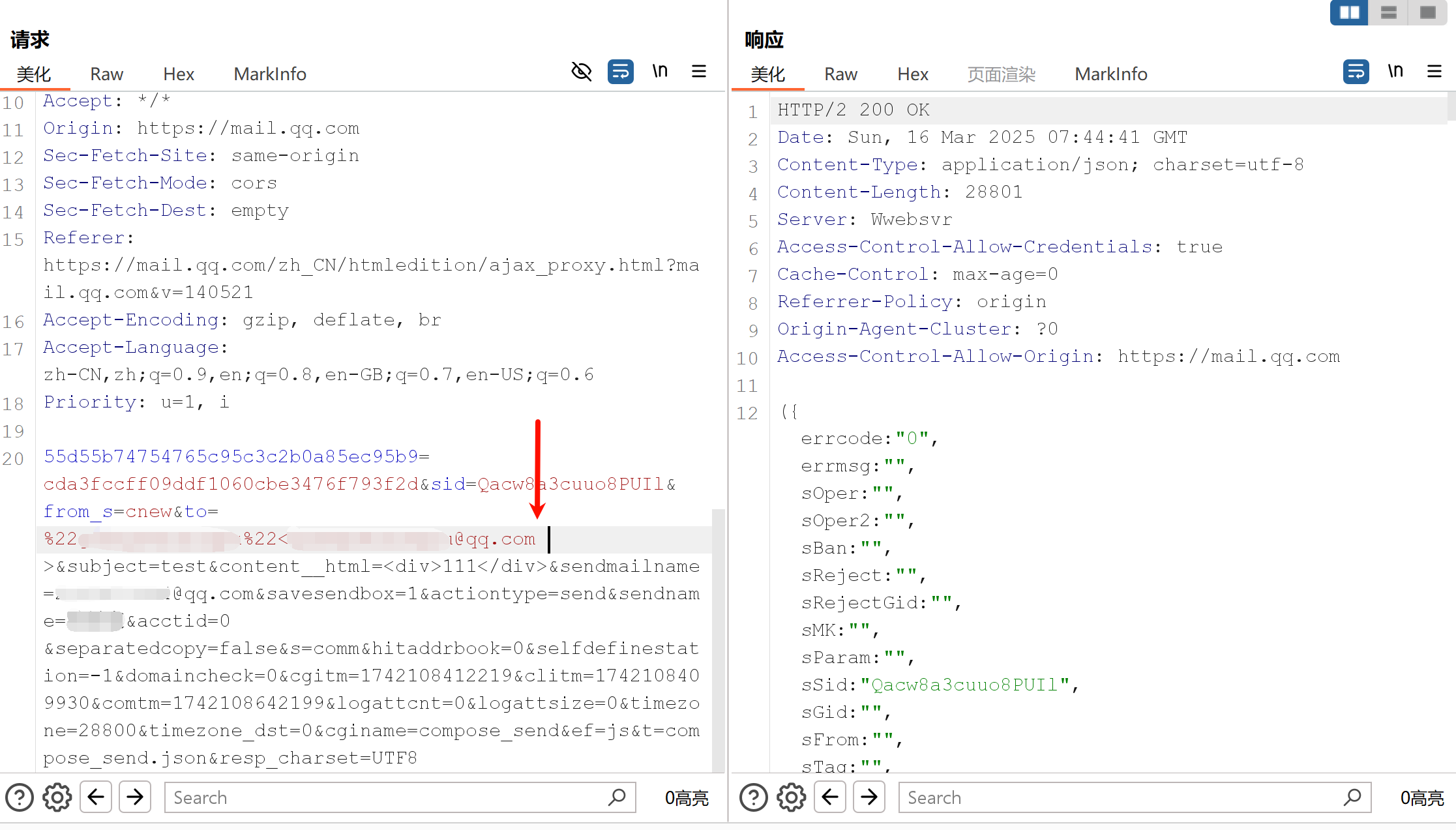
Task: Go to next match in response search
Action: click(869, 797)
